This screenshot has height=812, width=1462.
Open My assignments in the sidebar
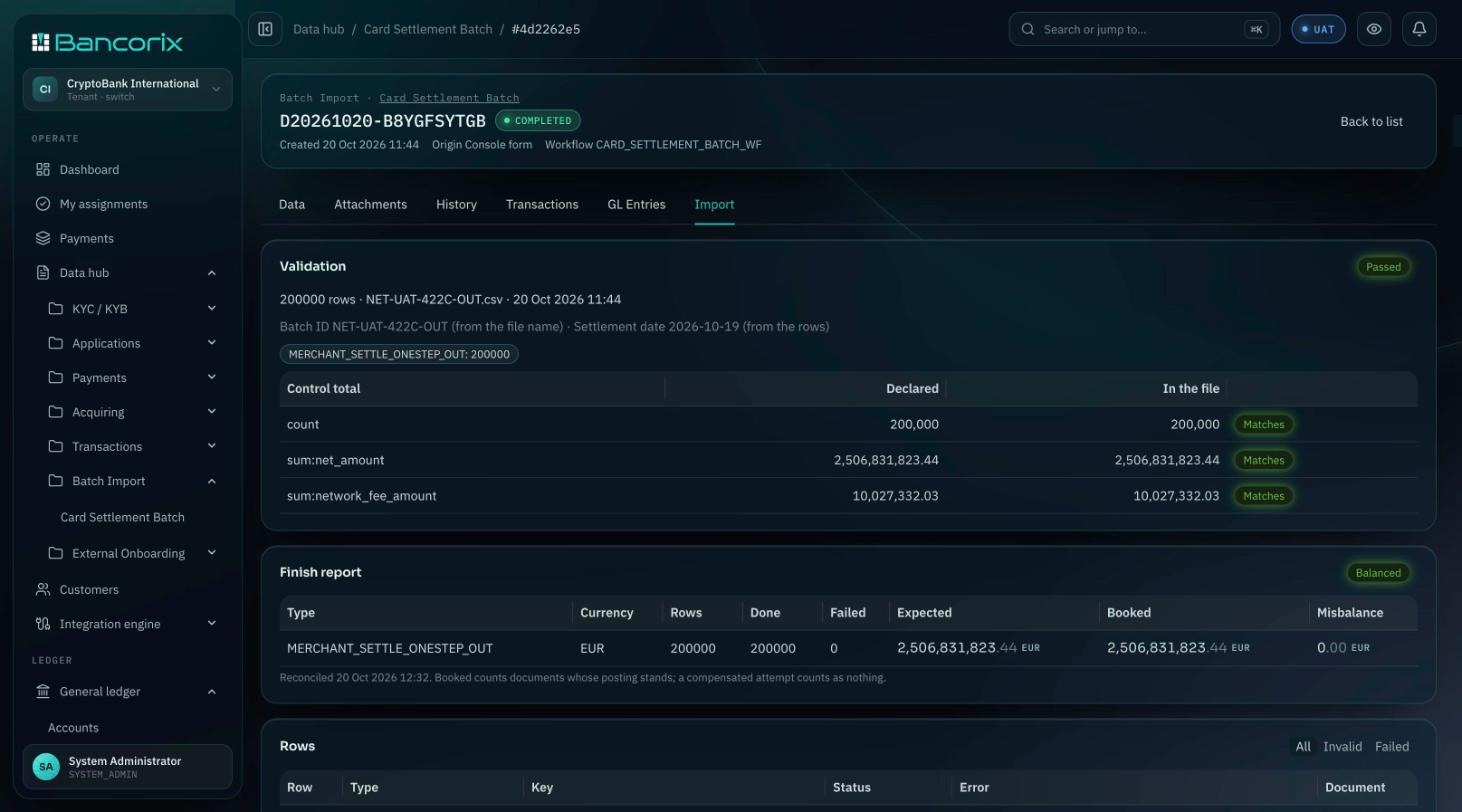tap(127, 204)
